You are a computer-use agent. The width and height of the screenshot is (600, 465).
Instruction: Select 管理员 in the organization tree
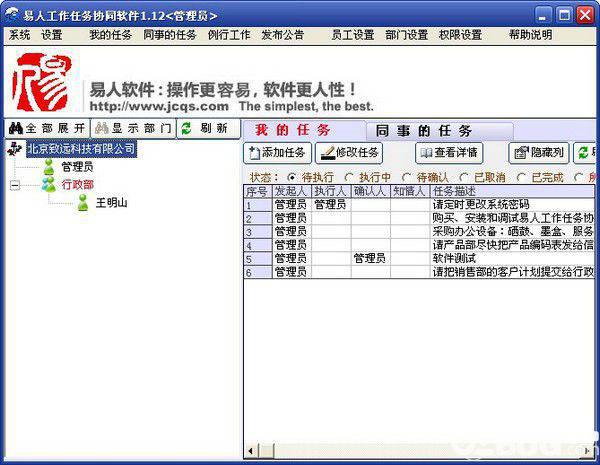(77, 167)
